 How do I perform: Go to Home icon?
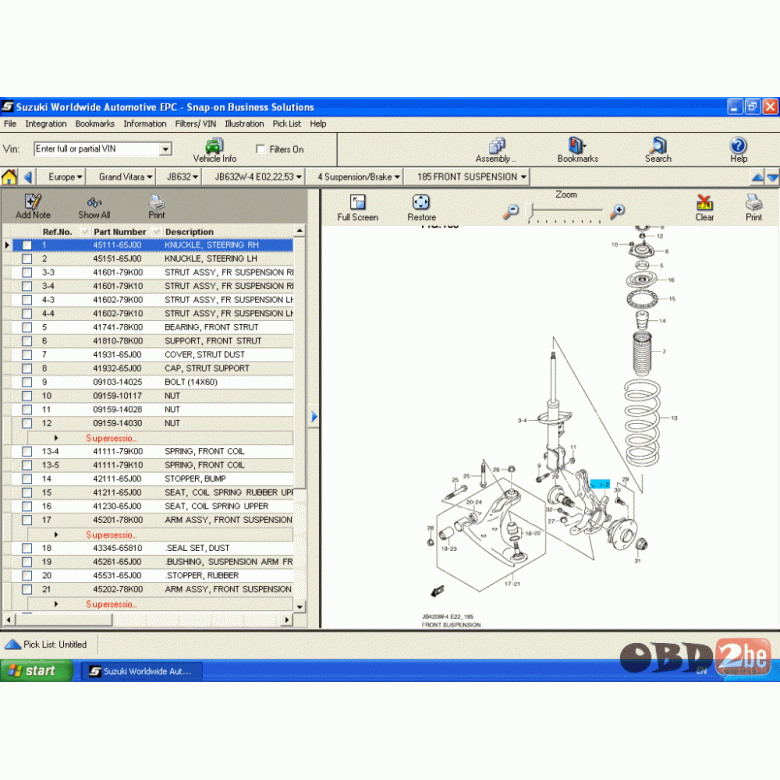9,177
